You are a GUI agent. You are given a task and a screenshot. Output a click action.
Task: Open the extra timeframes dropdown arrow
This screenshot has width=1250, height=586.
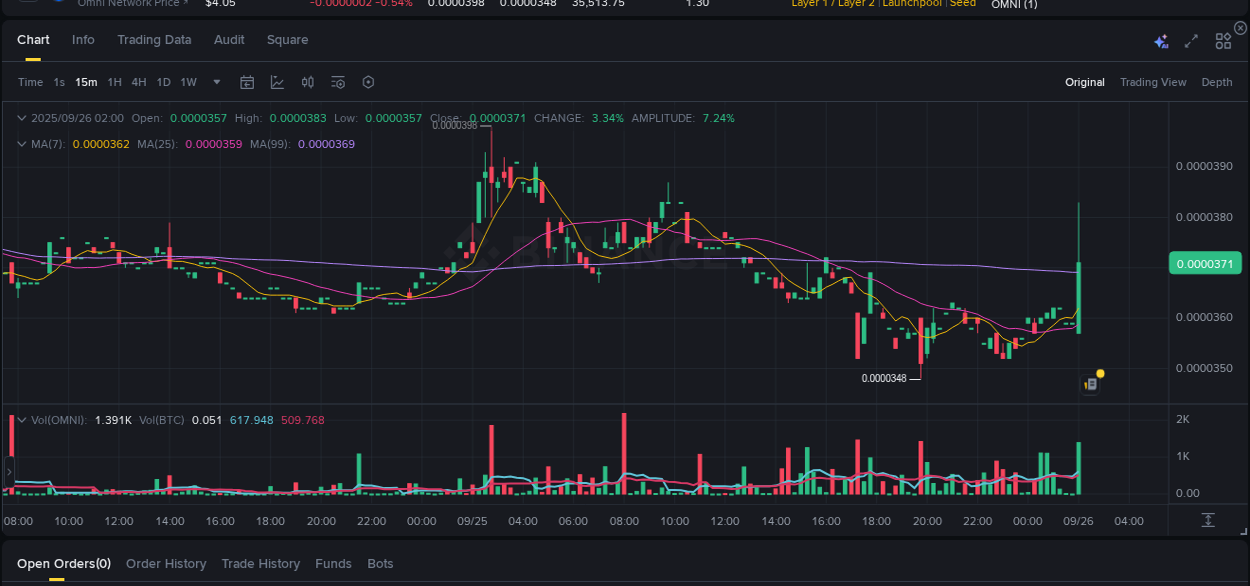[x=216, y=82]
